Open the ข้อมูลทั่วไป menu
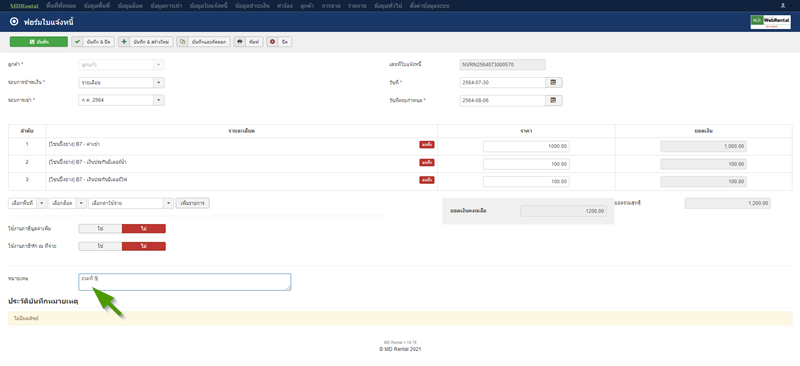 (387, 6)
